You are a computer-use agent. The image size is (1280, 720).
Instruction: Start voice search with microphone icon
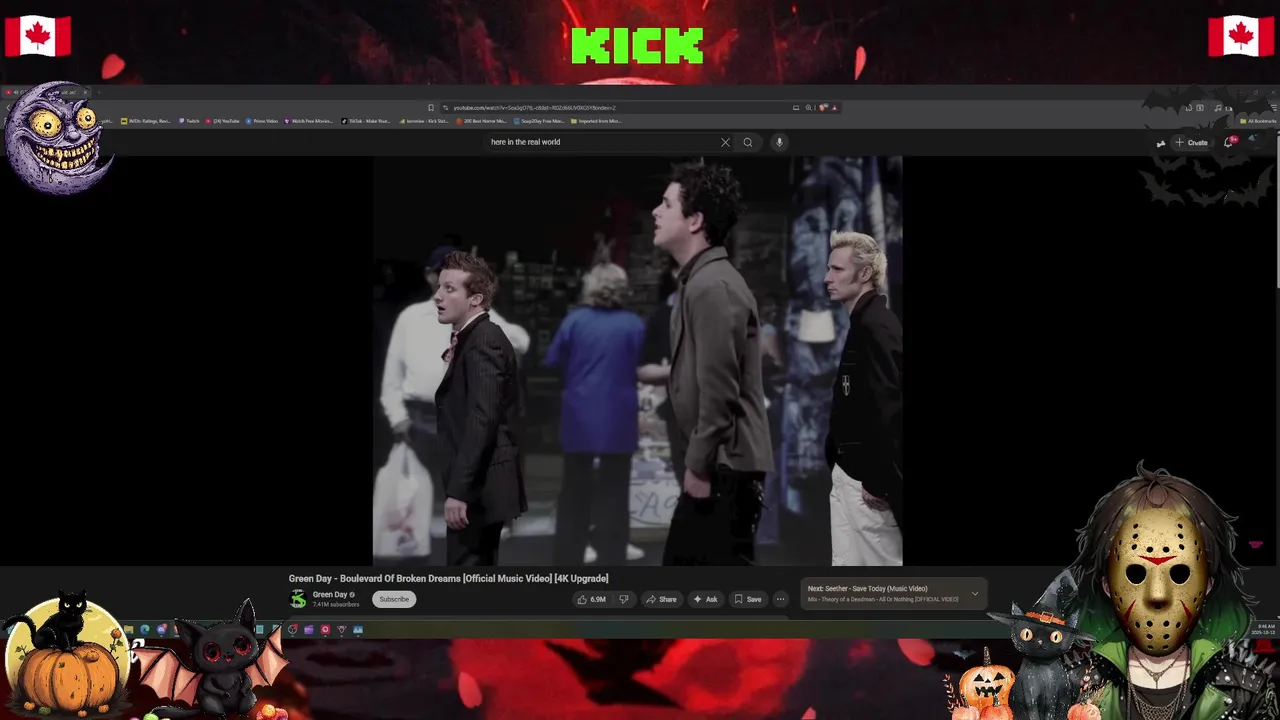(779, 142)
